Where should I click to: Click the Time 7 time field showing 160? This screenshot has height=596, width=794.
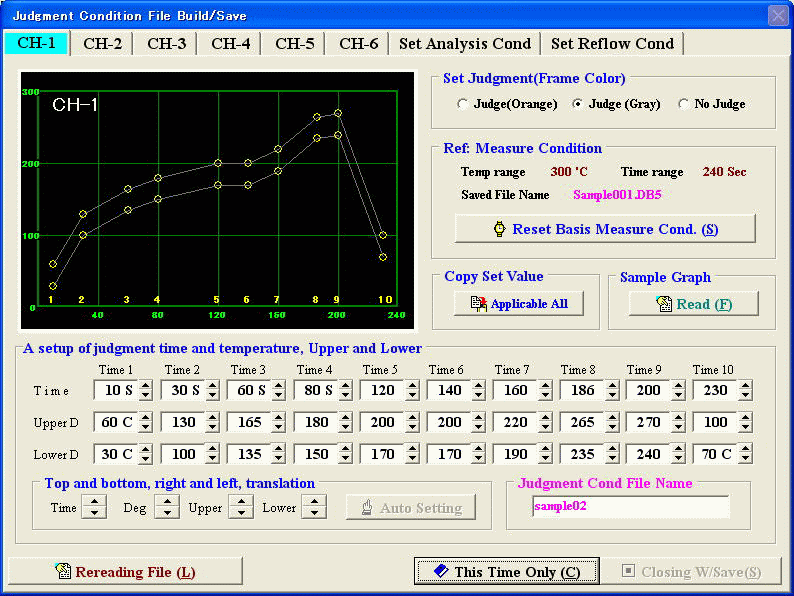tap(516, 390)
